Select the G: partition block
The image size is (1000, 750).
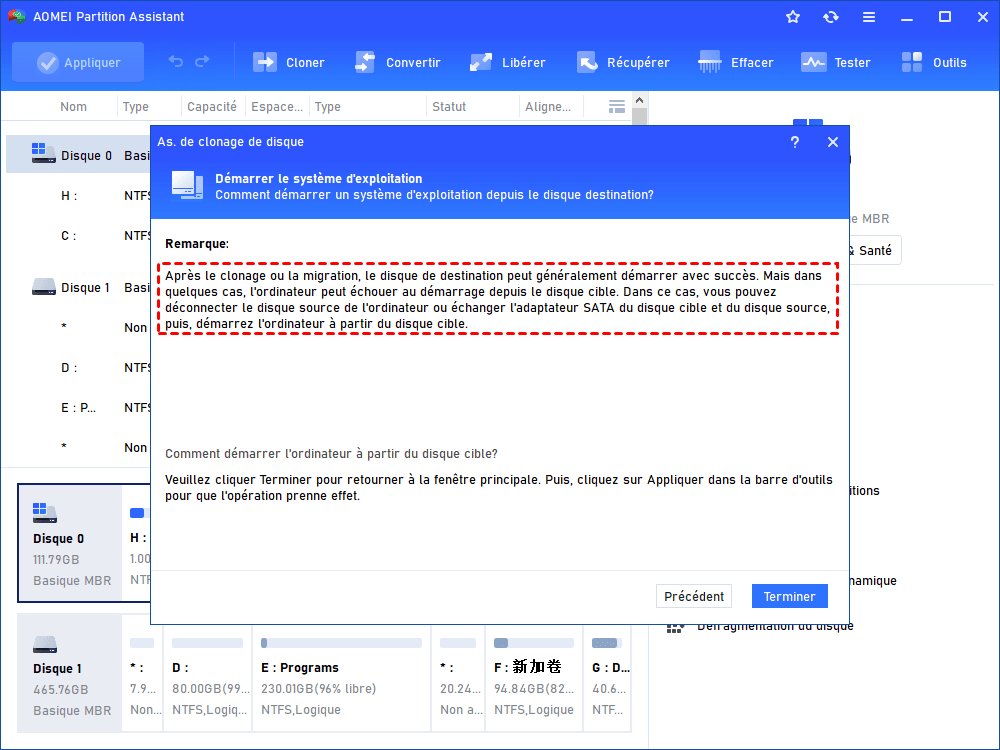pyautogui.click(x=608, y=678)
